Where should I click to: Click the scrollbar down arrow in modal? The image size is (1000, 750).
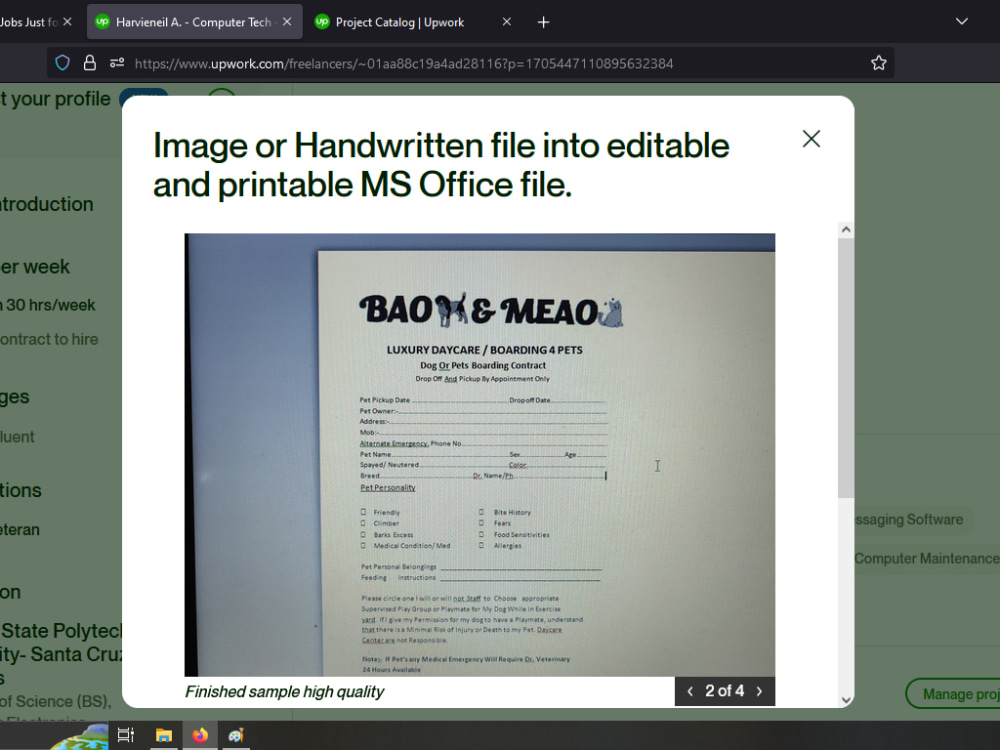point(846,700)
